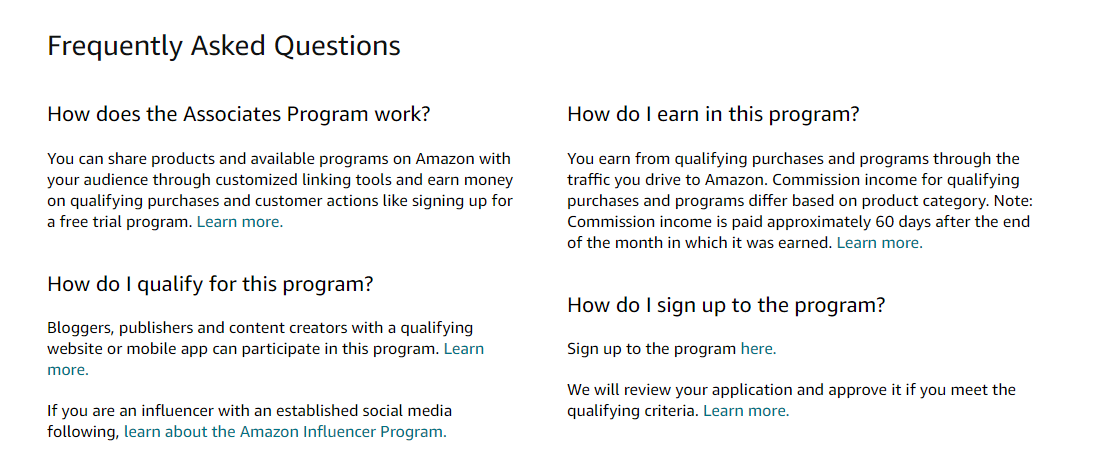Click the 'here' sign up link

[758, 349]
